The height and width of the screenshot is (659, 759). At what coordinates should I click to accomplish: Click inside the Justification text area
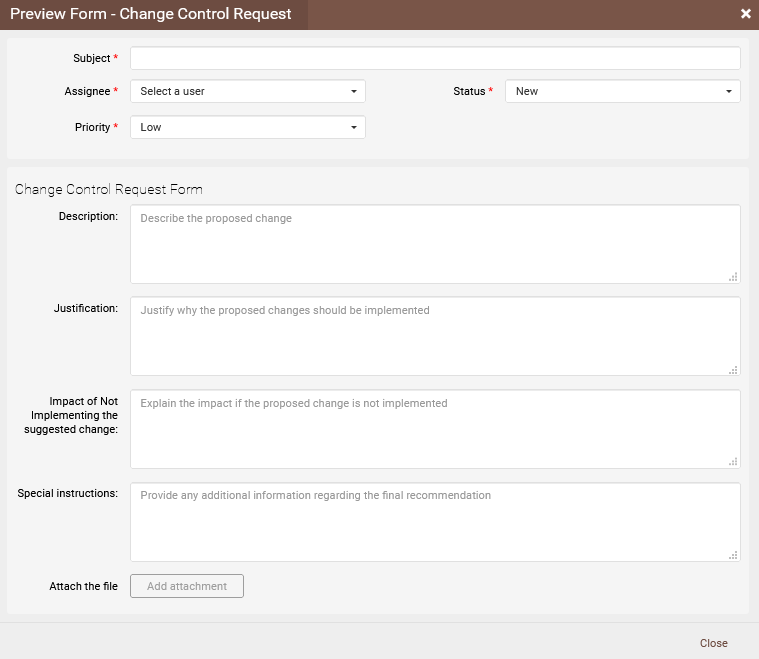point(435,336)
